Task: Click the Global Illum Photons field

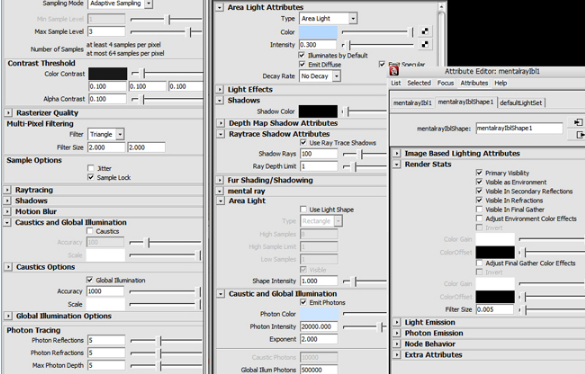Action: (x=319, y=370)
